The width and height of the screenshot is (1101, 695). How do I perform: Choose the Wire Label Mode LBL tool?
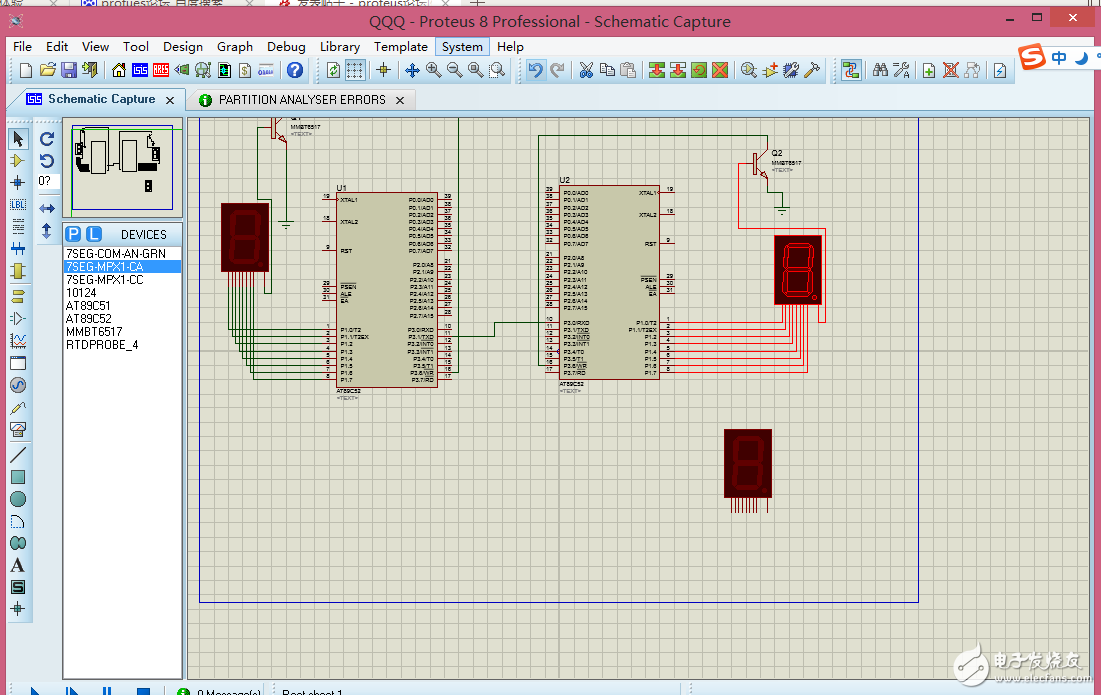(18, 205)
